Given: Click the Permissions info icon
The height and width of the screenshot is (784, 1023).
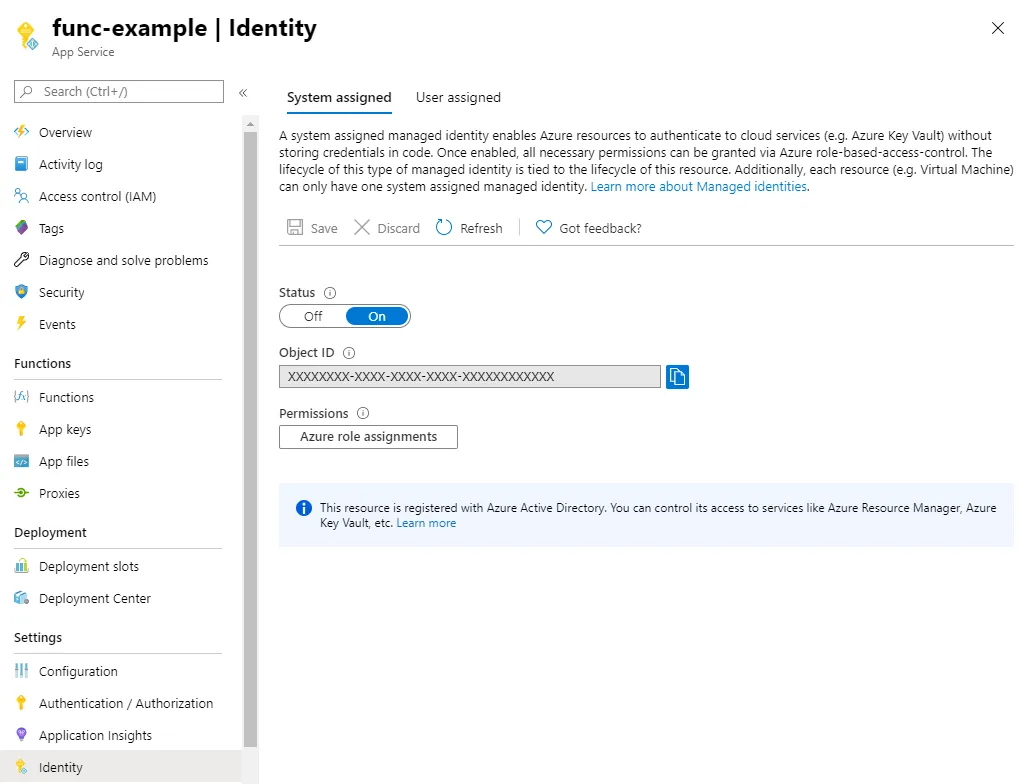Looking at the screenshot, I should coord(363,414).
